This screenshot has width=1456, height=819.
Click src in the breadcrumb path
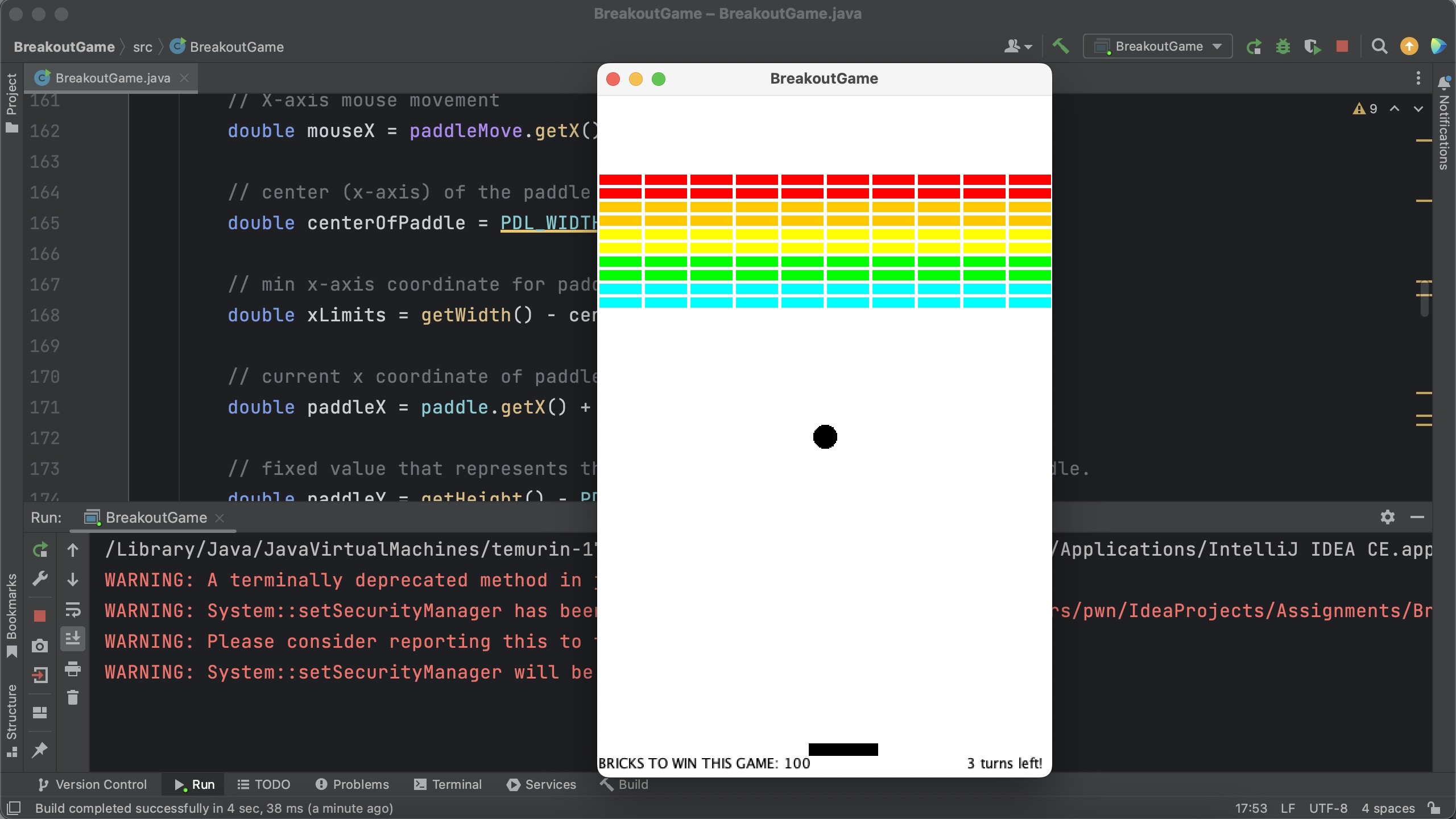(142, 47)
